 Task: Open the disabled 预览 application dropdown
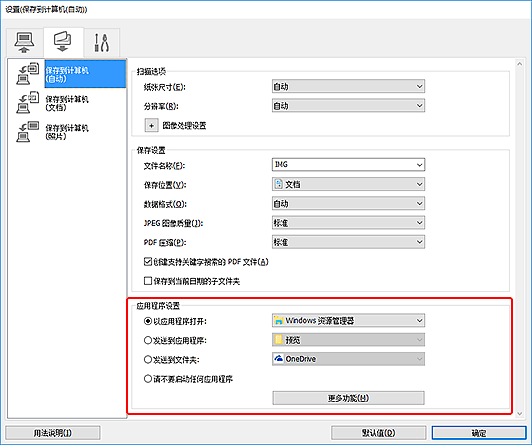click(x=348, y=340)
